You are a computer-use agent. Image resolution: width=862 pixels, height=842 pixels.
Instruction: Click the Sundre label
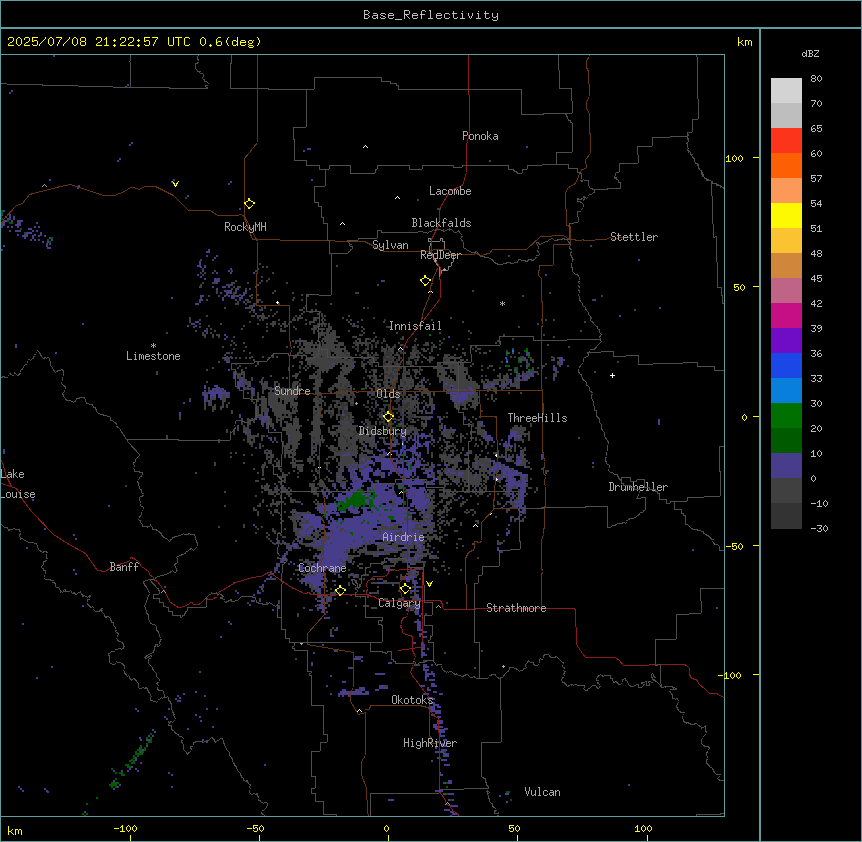(292, 391)
